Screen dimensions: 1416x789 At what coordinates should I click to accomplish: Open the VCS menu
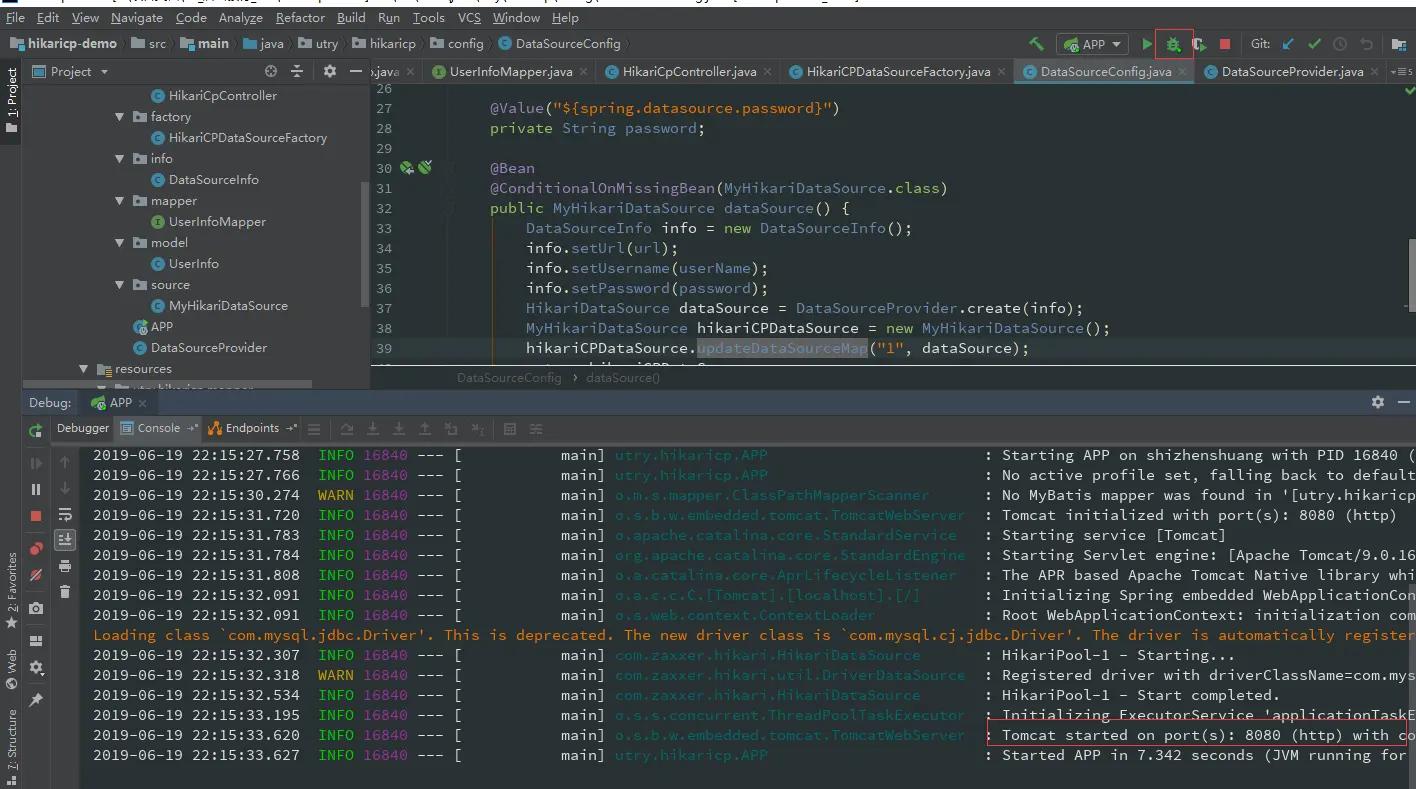469,18
